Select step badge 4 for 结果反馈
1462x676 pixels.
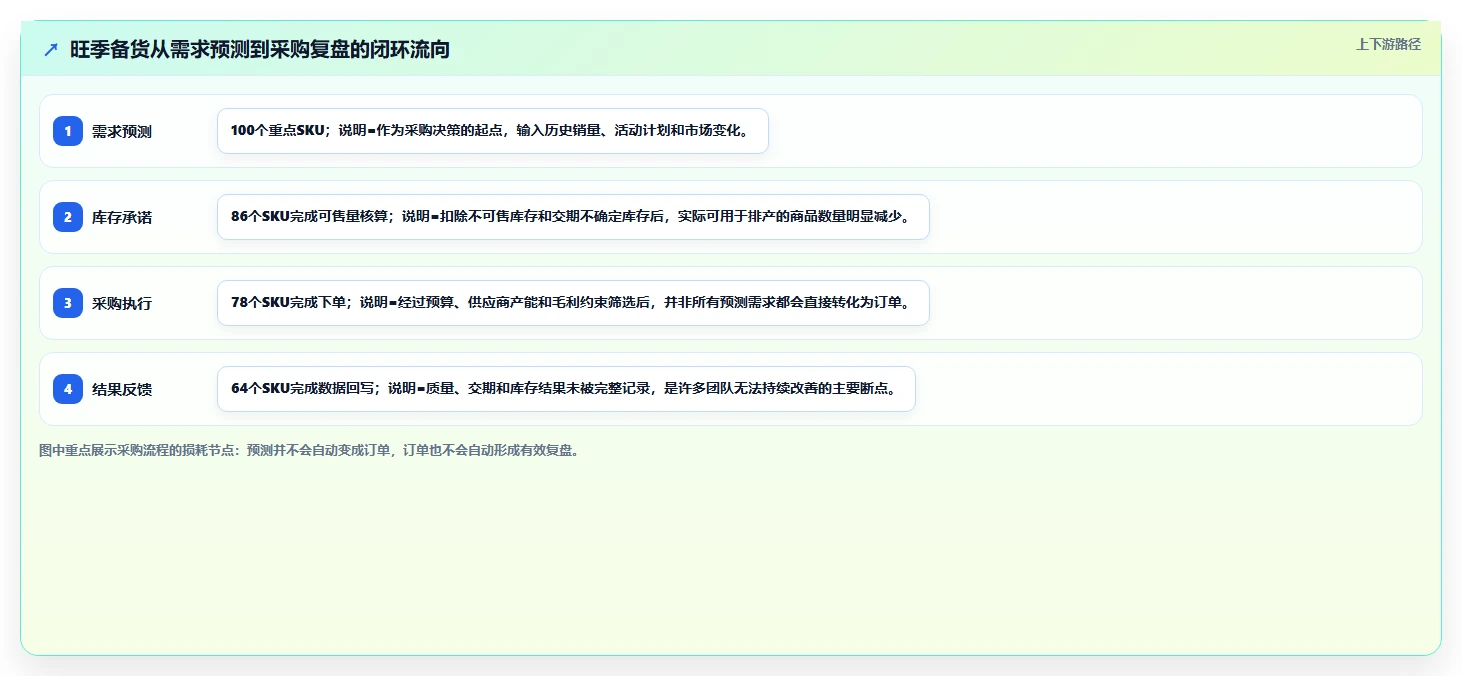(68, 389)
